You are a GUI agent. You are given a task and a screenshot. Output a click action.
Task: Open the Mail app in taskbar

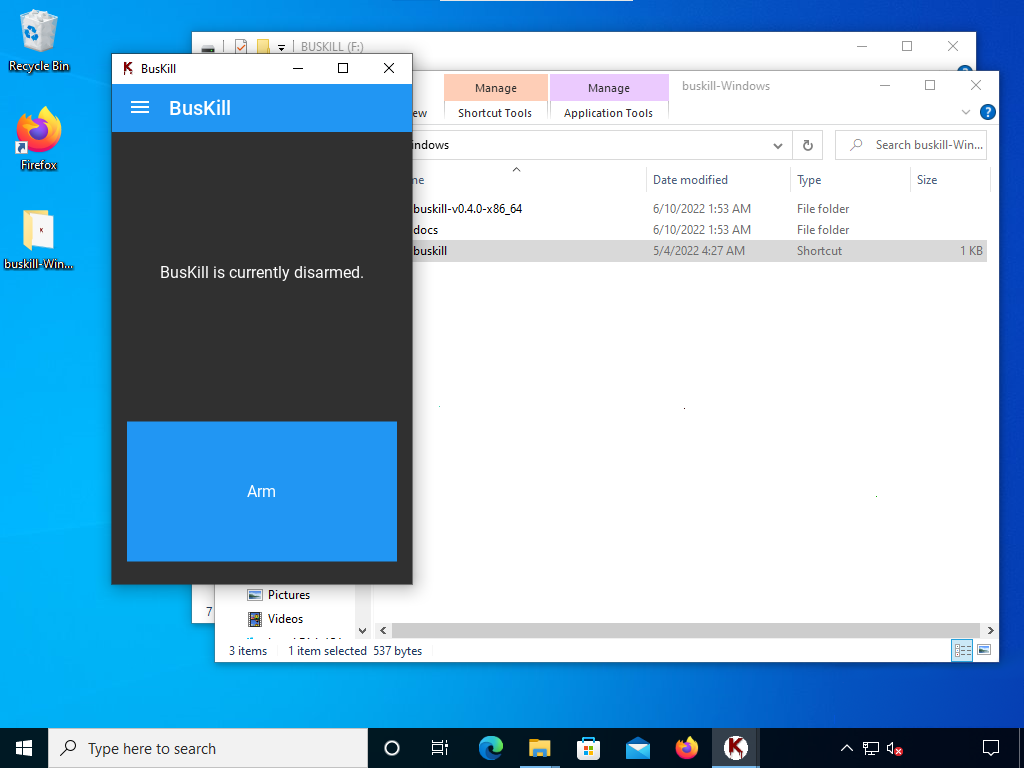pyautogui.click(x=638, y=748)
